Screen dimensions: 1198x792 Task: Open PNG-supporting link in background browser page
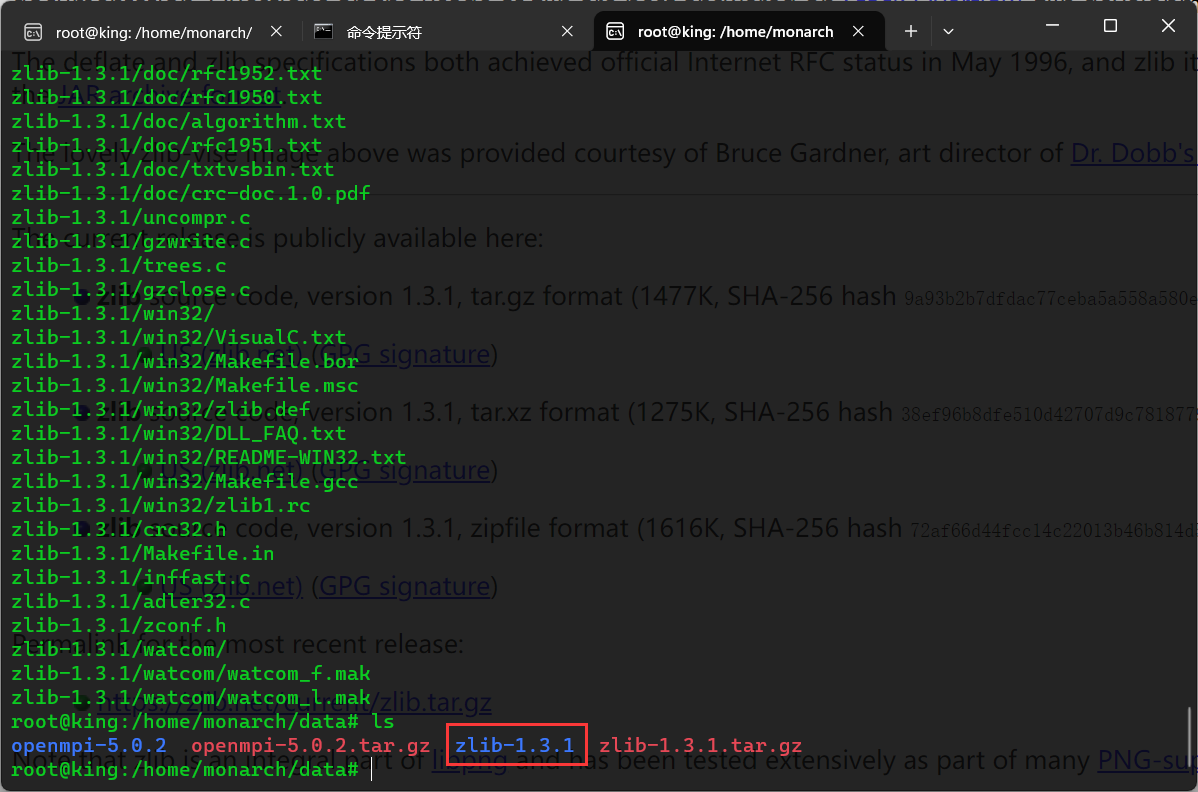pyautogui.click(x=1148, y=760)
